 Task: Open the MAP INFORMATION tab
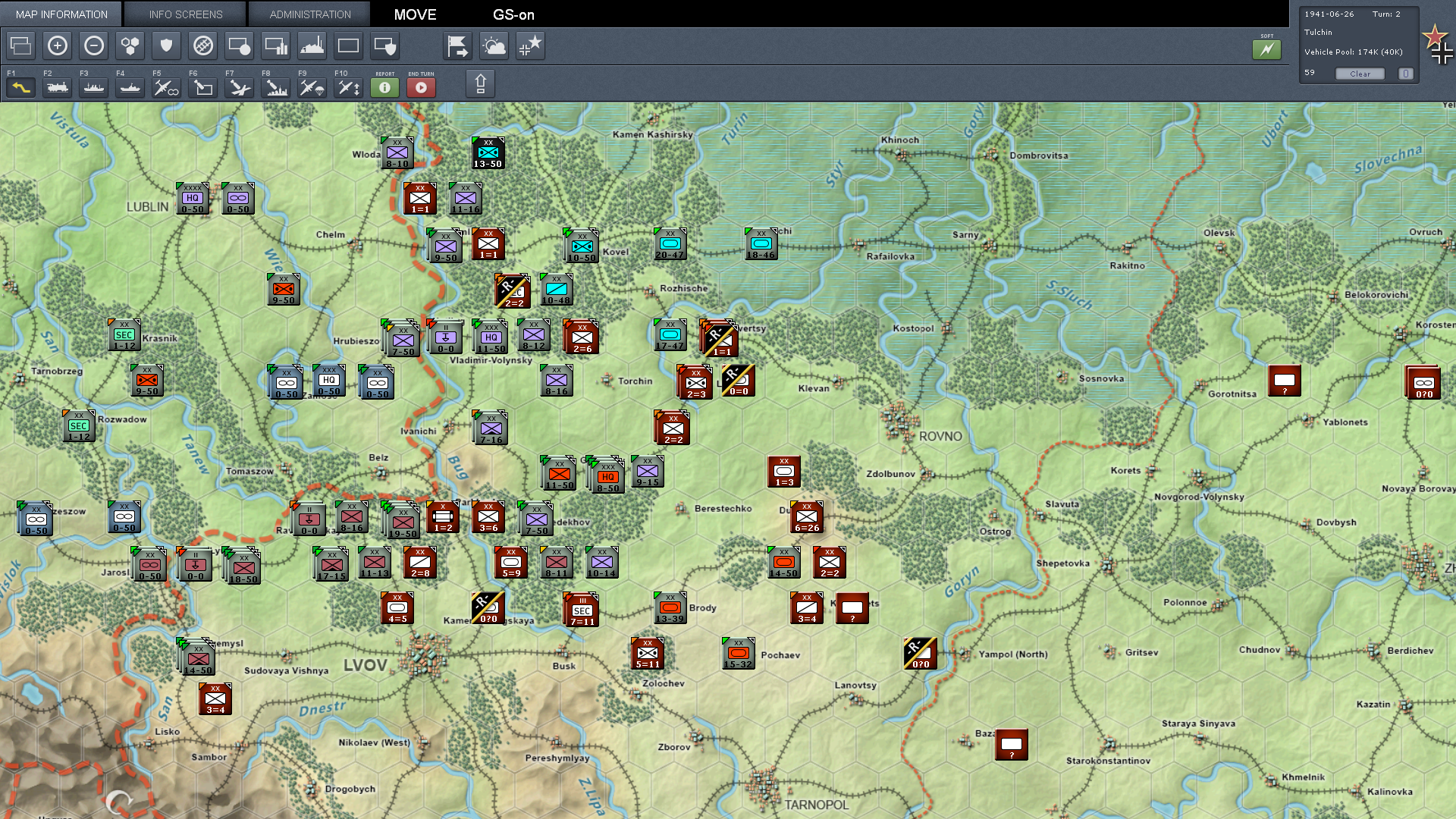pyautogui.click(x=61, y=14)
